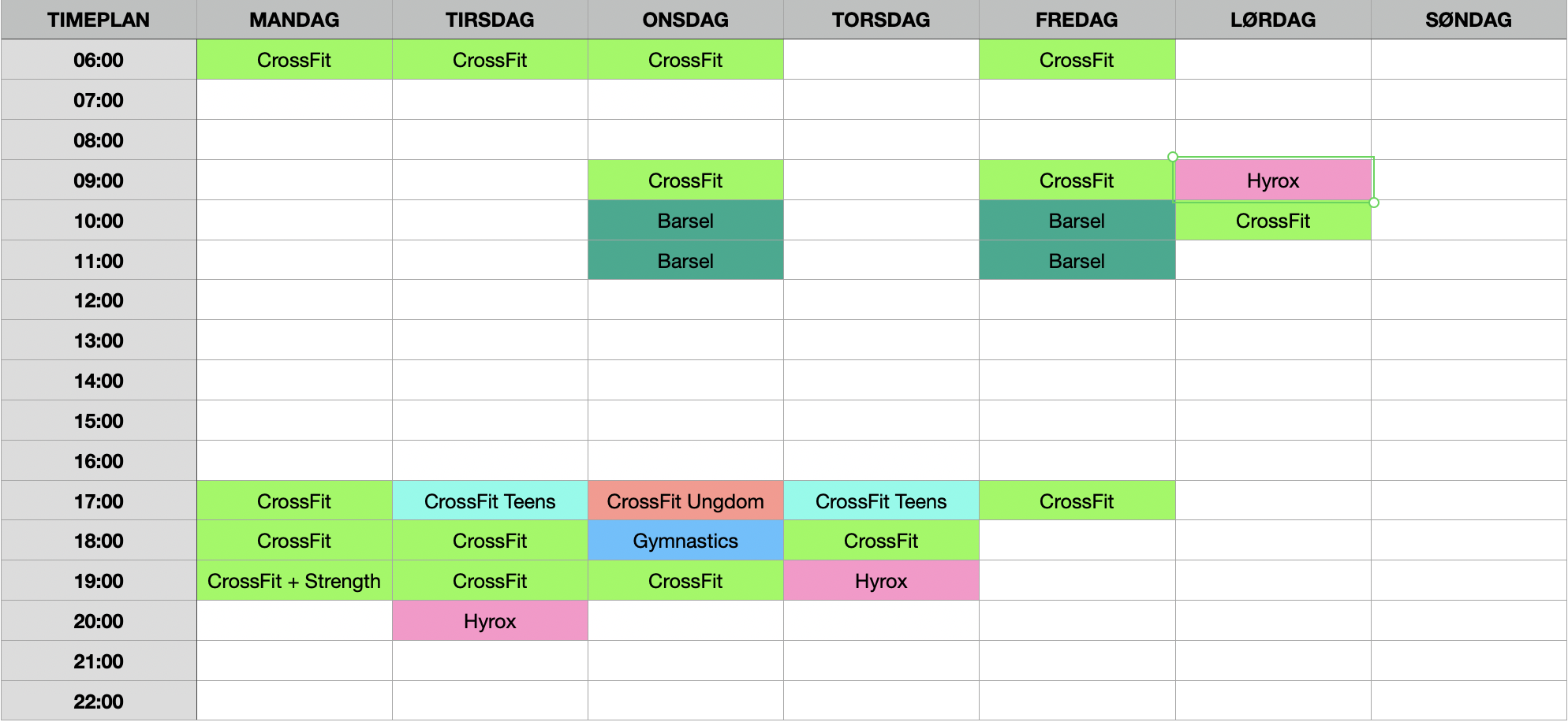
Task: Click the CrossFit + Strength cell
Action: point(294,581)
